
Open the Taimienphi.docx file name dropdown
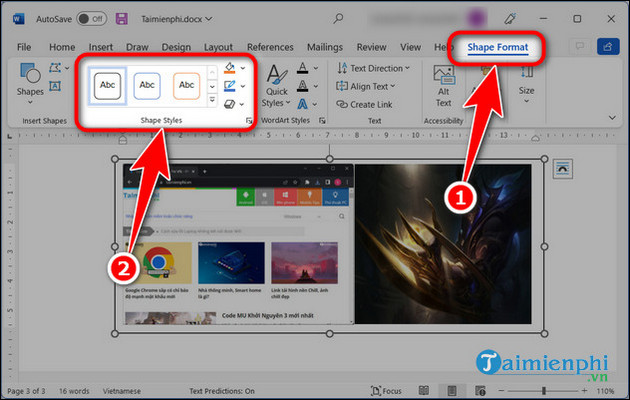click(176, 19)
